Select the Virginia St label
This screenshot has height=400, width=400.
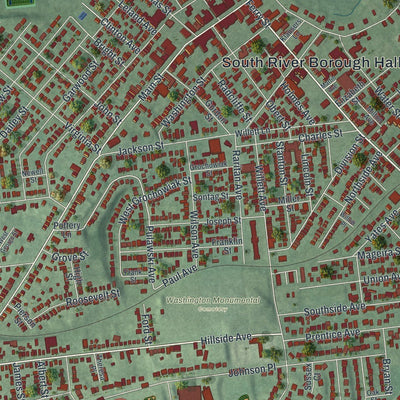tap(83, 137)
